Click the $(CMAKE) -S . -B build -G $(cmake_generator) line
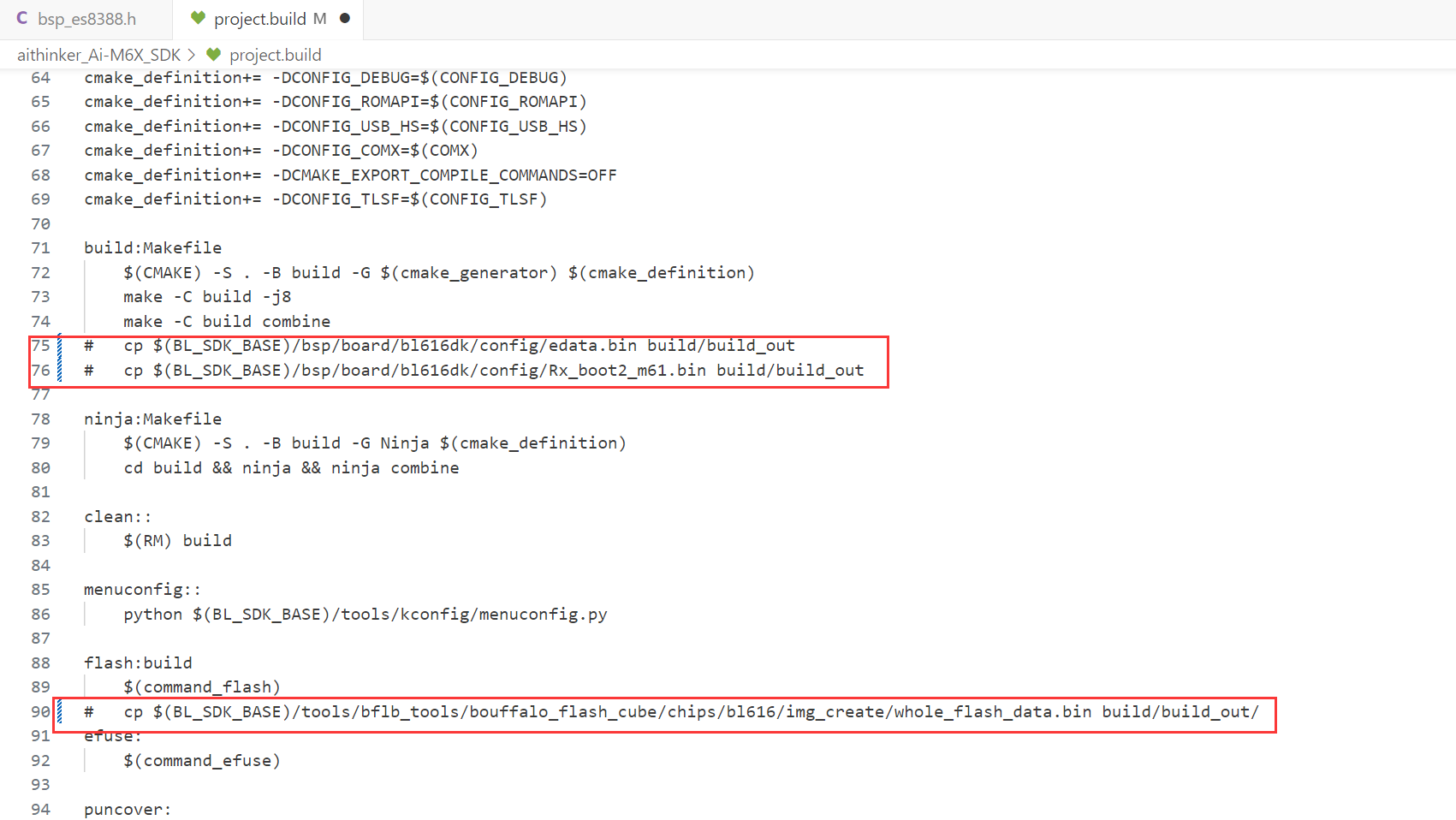Image resolution: width=1456 pixels, height=820 pixels. pos(438,273)
